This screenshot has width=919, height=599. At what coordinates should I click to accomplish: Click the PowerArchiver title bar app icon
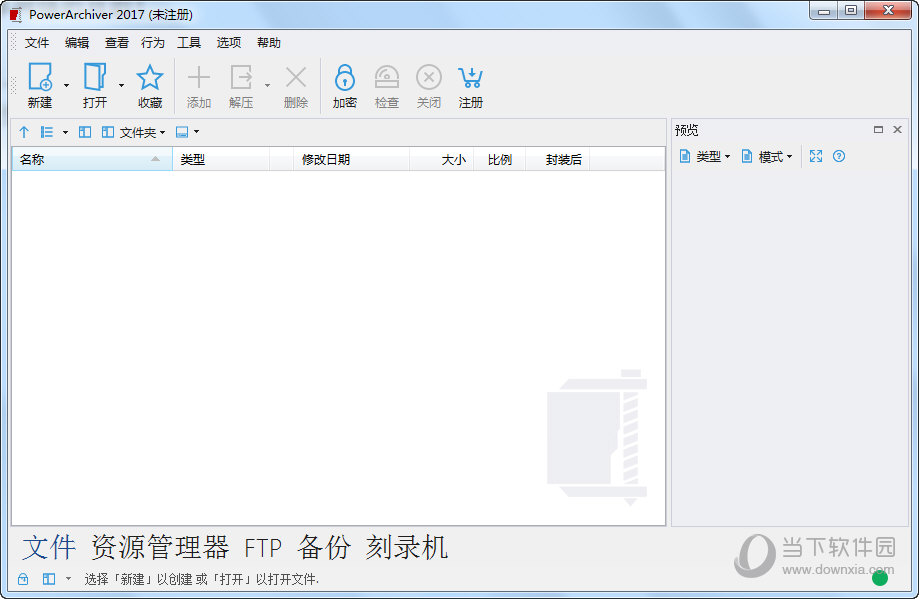coord(16,15)
